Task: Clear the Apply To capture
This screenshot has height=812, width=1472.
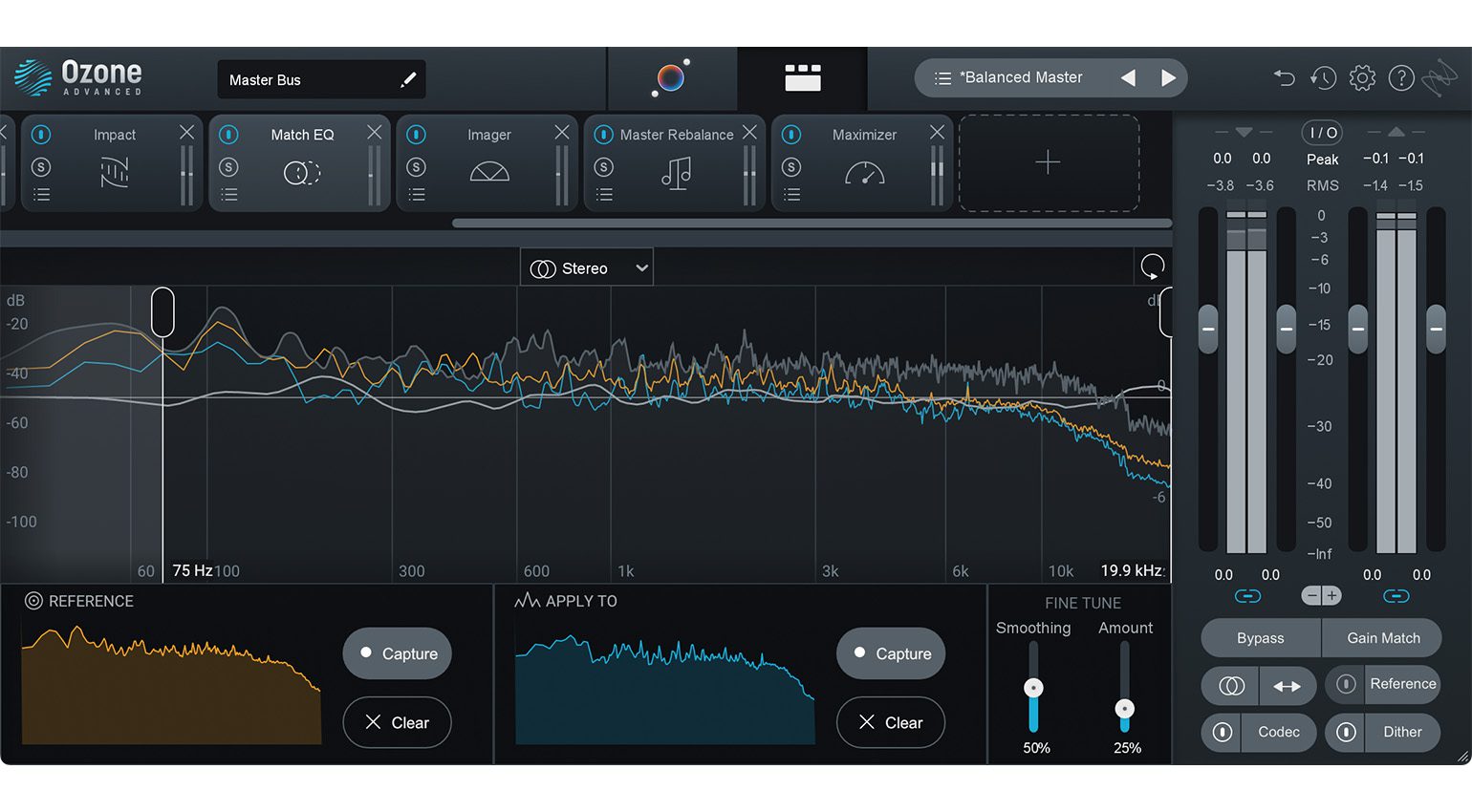Action: (890, 723)
